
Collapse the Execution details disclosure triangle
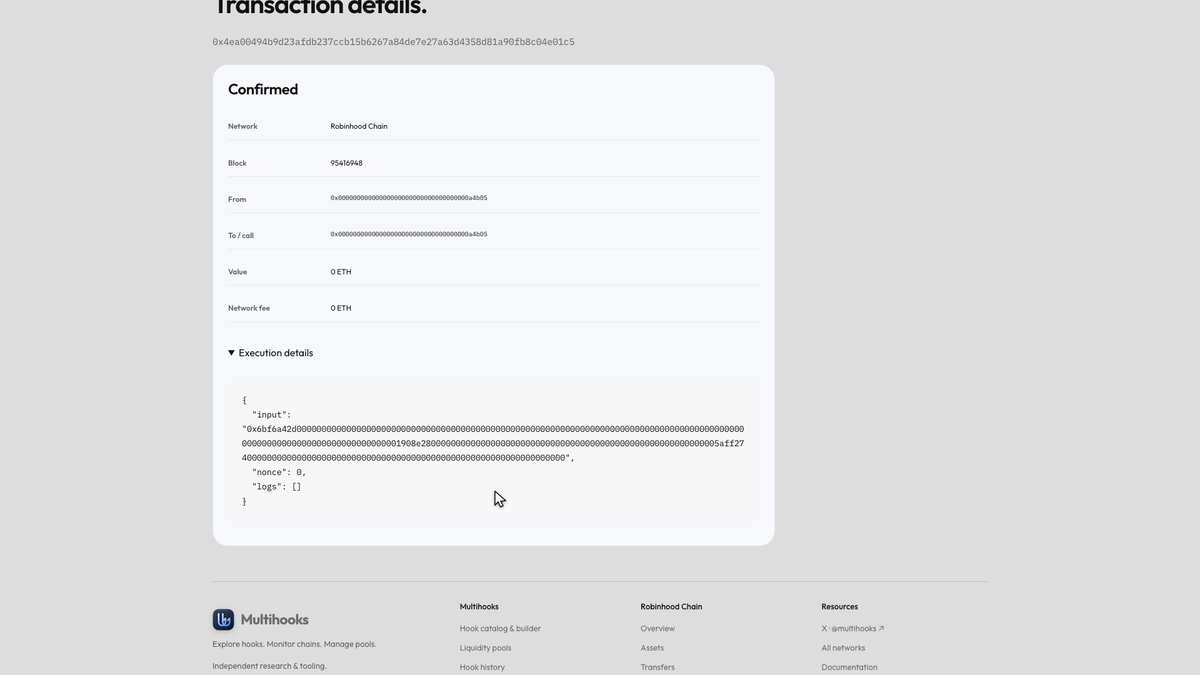click(x=231, y=353)
